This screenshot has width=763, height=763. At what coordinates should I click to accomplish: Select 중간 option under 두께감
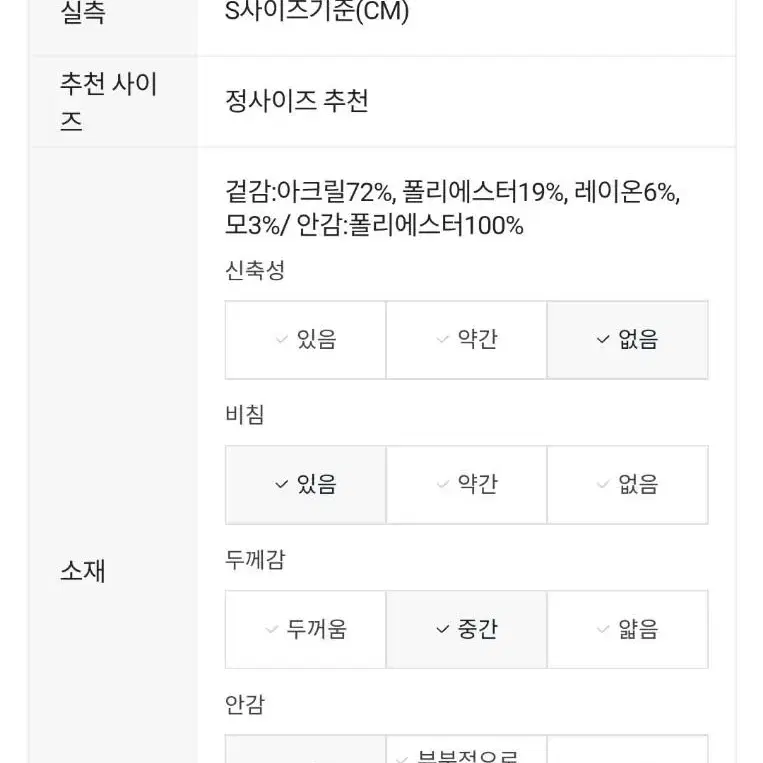[x=466, y=629]
